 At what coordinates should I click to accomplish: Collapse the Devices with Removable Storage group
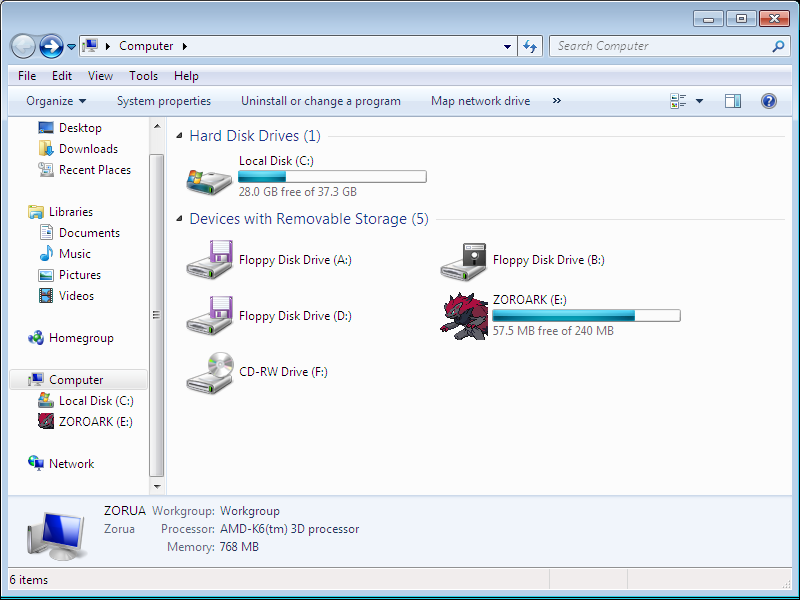coord(179,219)
